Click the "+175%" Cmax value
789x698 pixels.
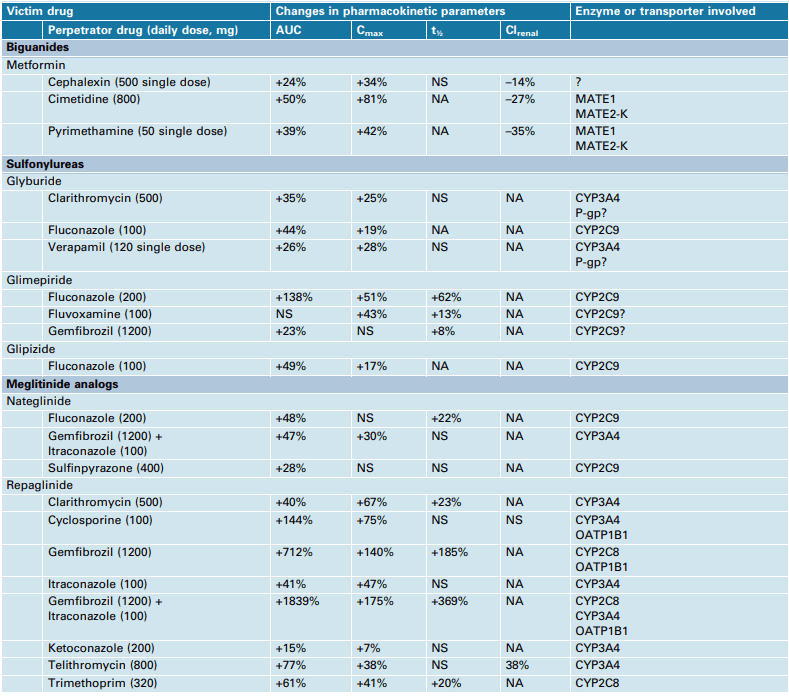(x=375, y=601)
